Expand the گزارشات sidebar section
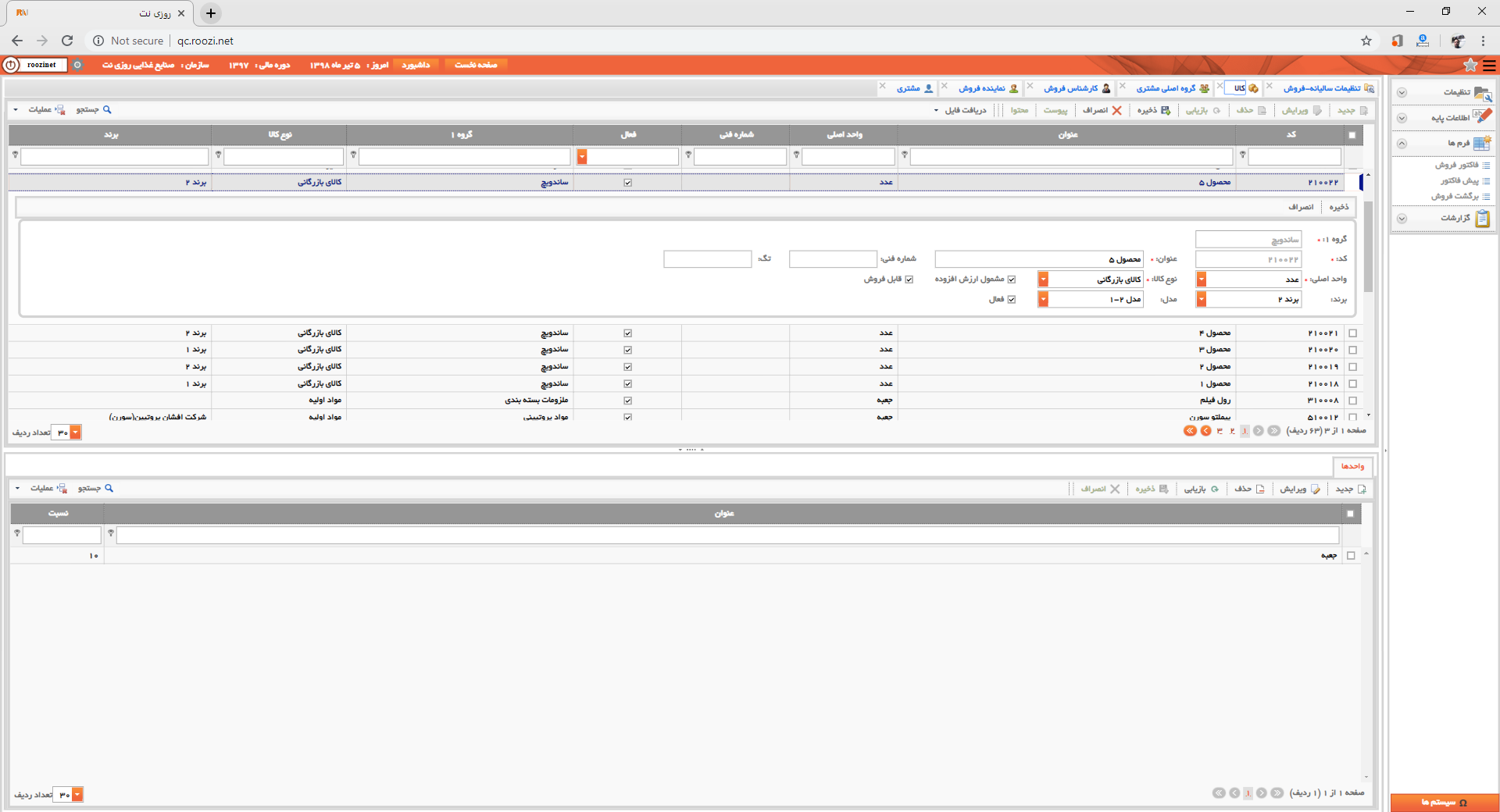Image resolution: width=1500 pixels, height=812 pixels. [1402, 219]
